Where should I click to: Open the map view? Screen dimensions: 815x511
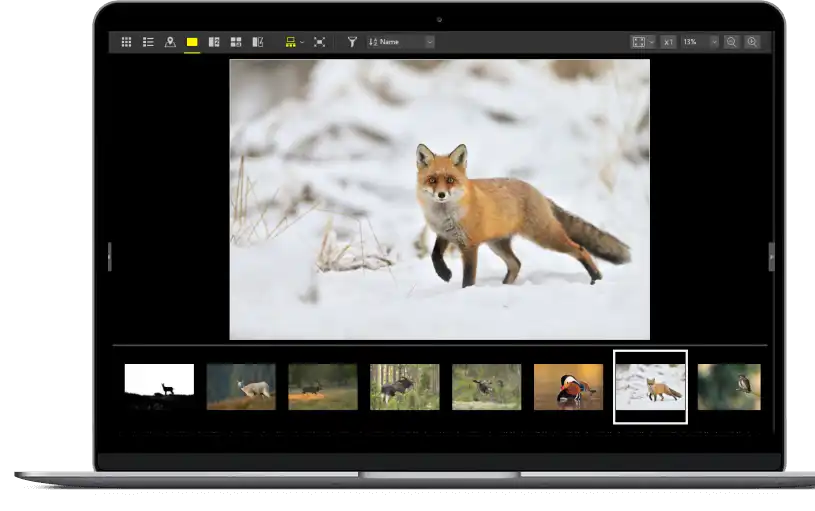(170, 42)
